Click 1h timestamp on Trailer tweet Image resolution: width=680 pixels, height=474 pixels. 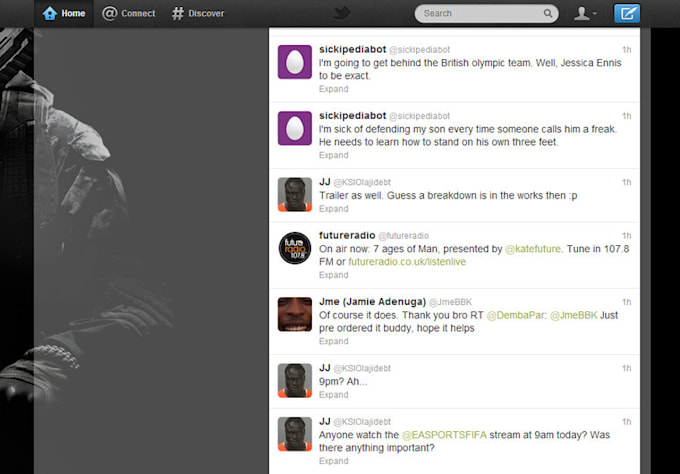[627, 183]
